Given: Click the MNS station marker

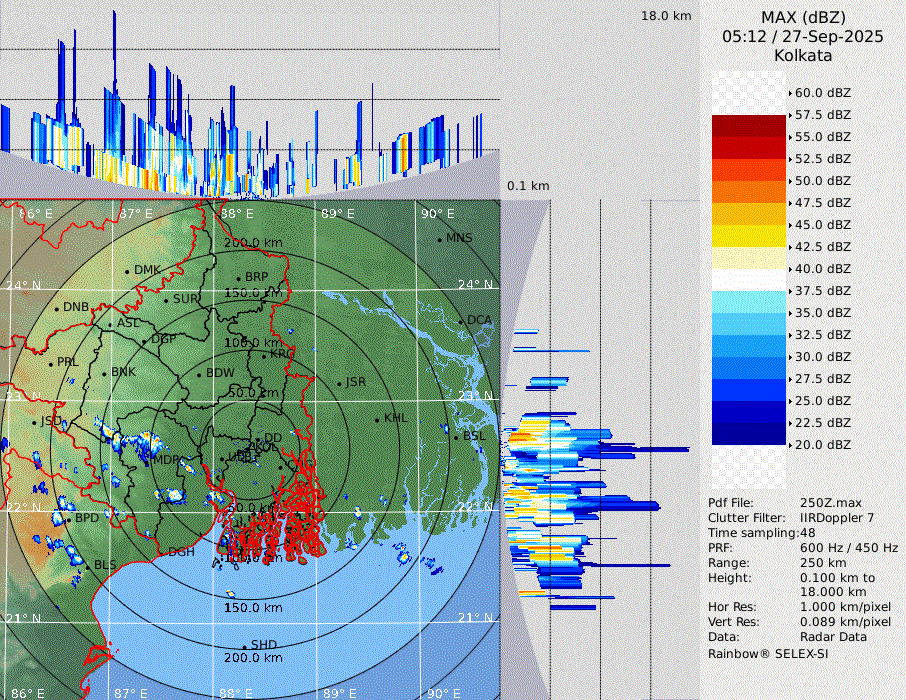Looking at the screenshot, I should point(440,239).
